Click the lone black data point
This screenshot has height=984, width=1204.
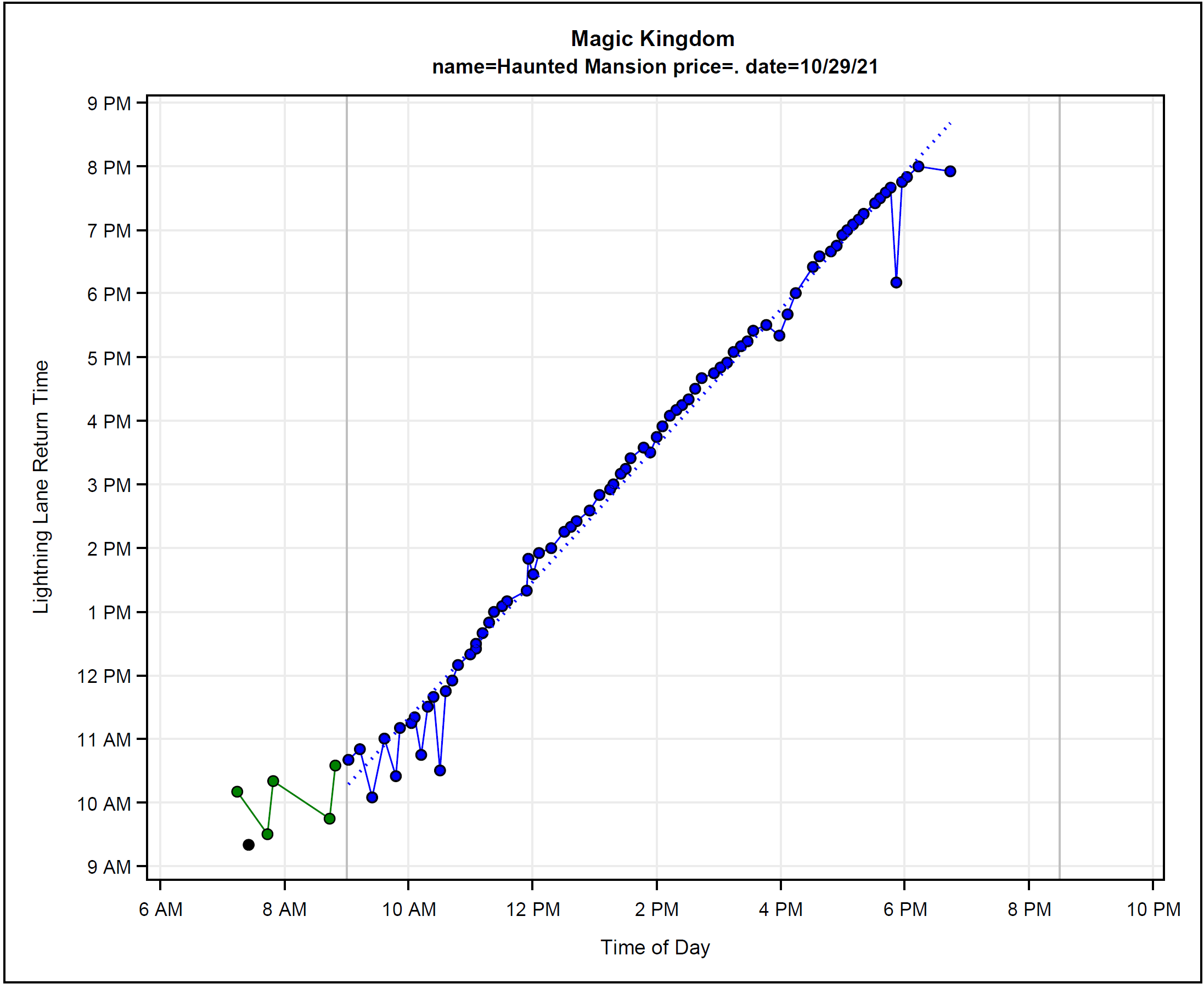pos(249,845)
